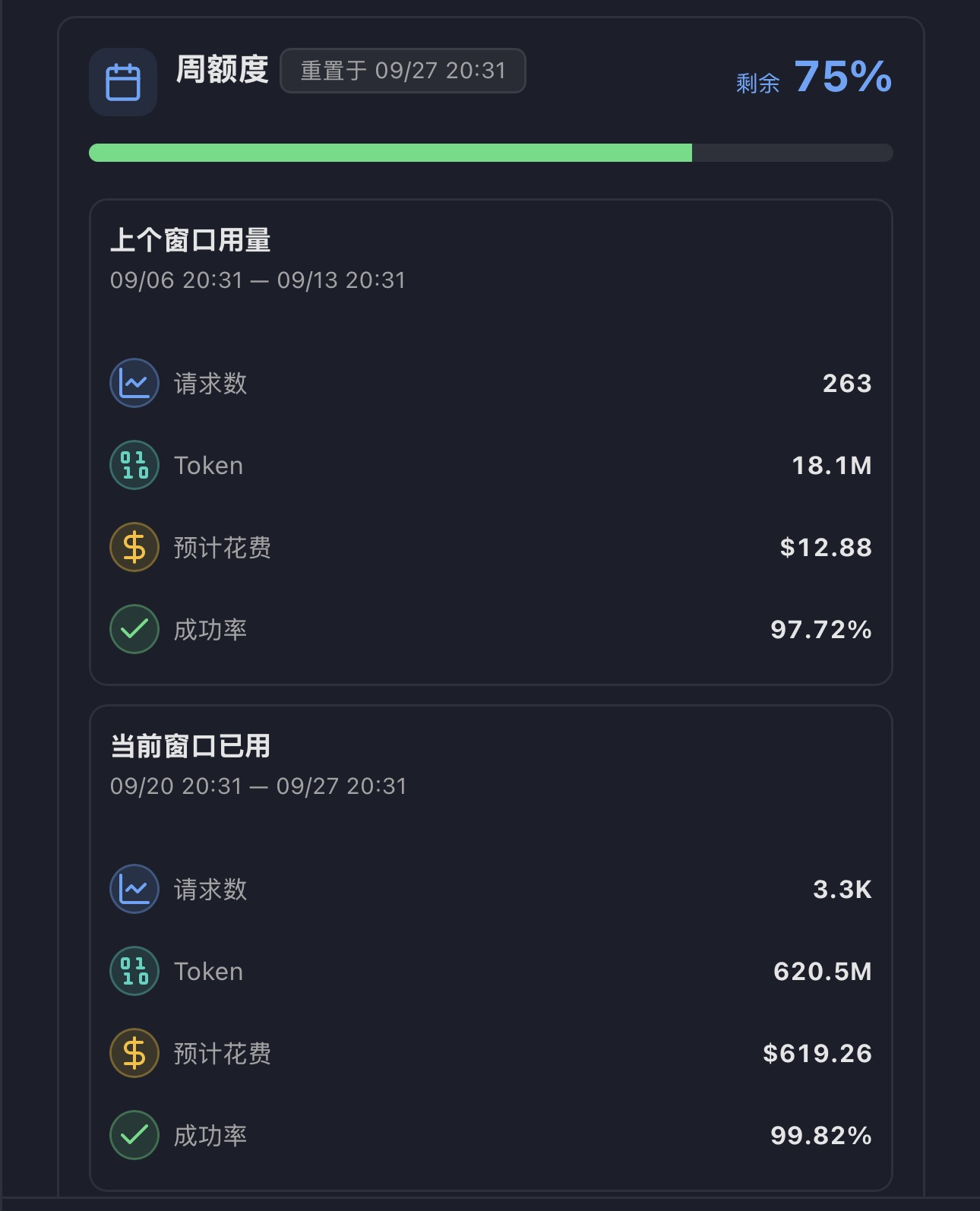Click the 上个窗口用量 section heading
The height and width of the screenshot is (1211, 980).
191,240
